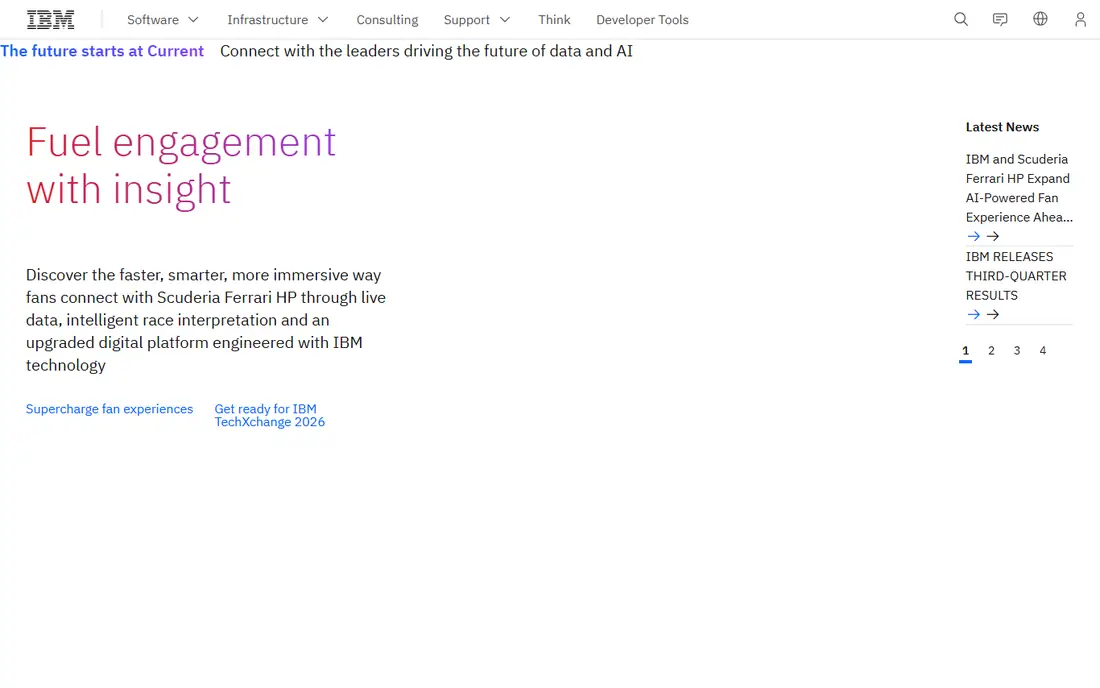Expand the Support menu chevron
Viewport: 1100px width, 688px height.
click(504, 20)
